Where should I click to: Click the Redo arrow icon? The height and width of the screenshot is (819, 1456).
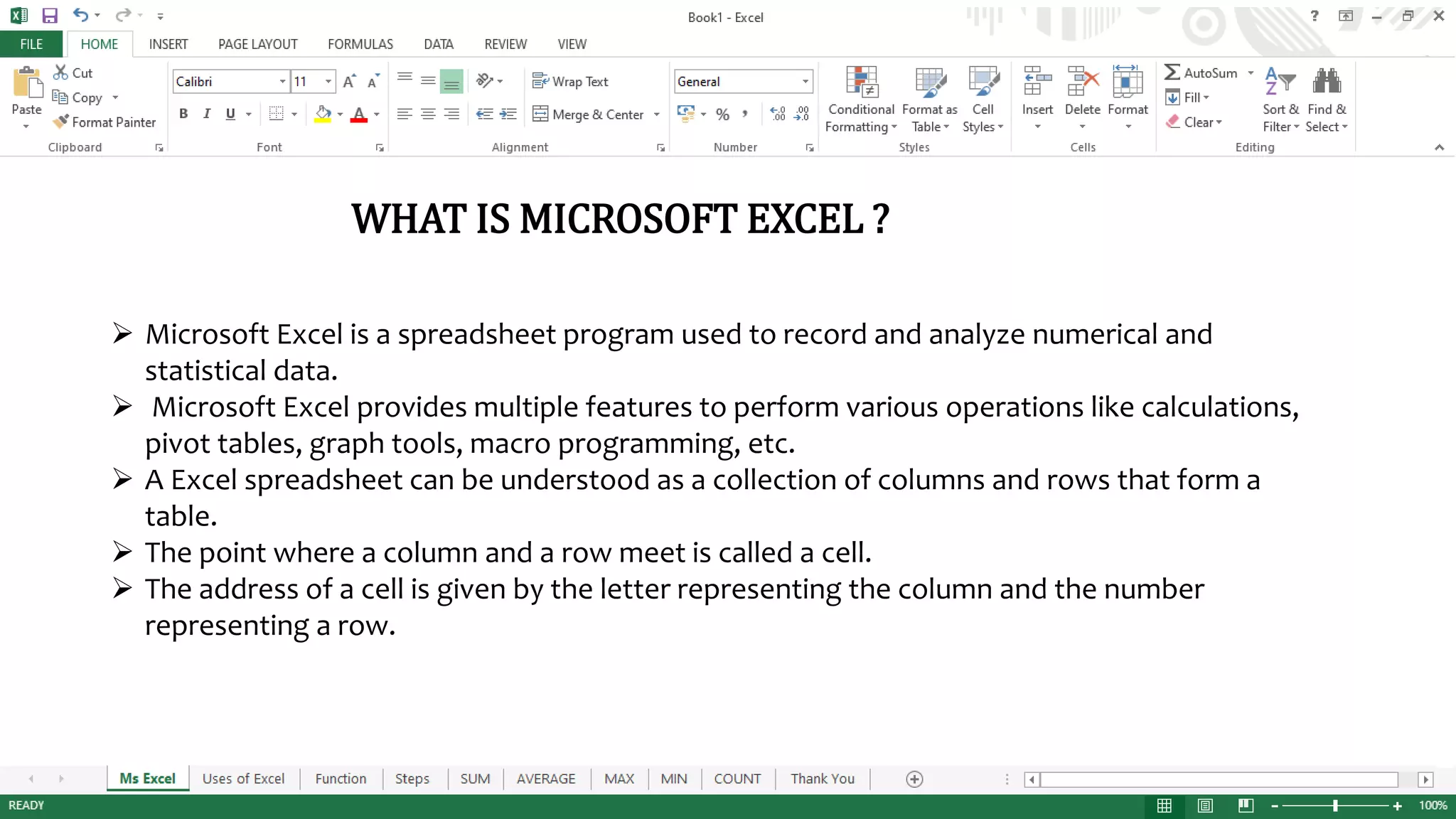click(x=124, y=15)
